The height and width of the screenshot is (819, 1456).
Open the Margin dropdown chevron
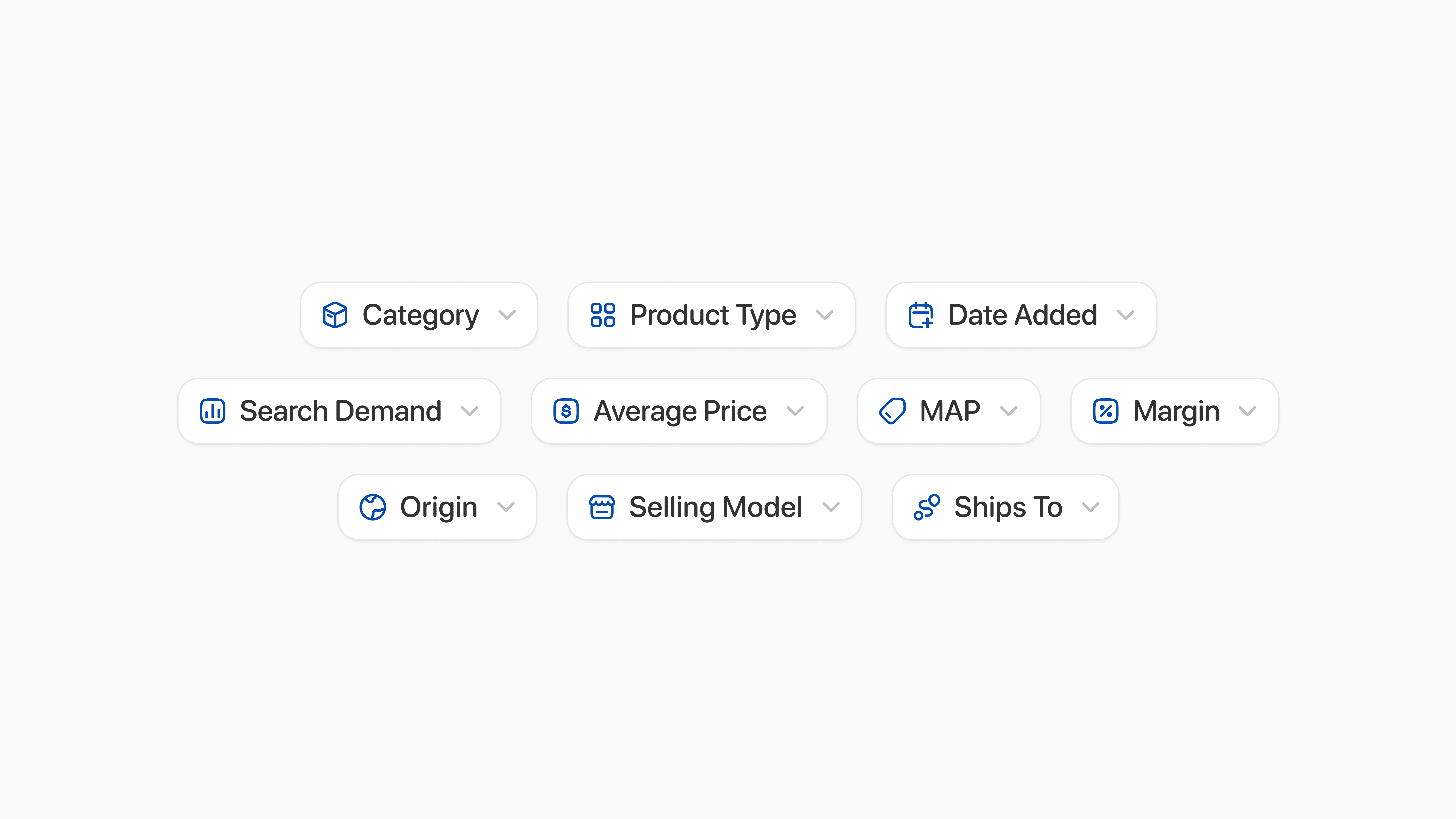point(1248,411)
